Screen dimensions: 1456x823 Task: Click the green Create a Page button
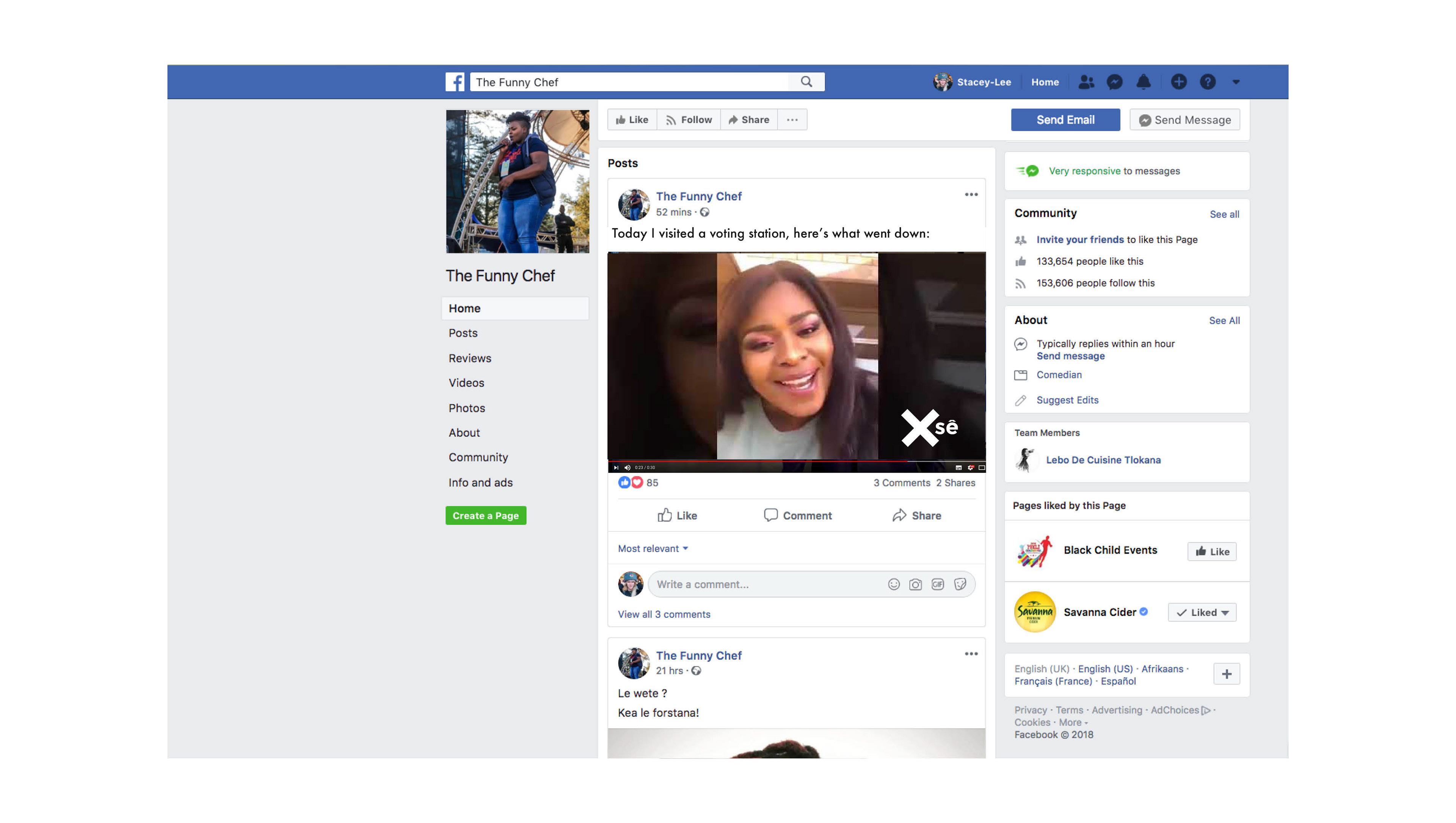(x=485, y=515)
